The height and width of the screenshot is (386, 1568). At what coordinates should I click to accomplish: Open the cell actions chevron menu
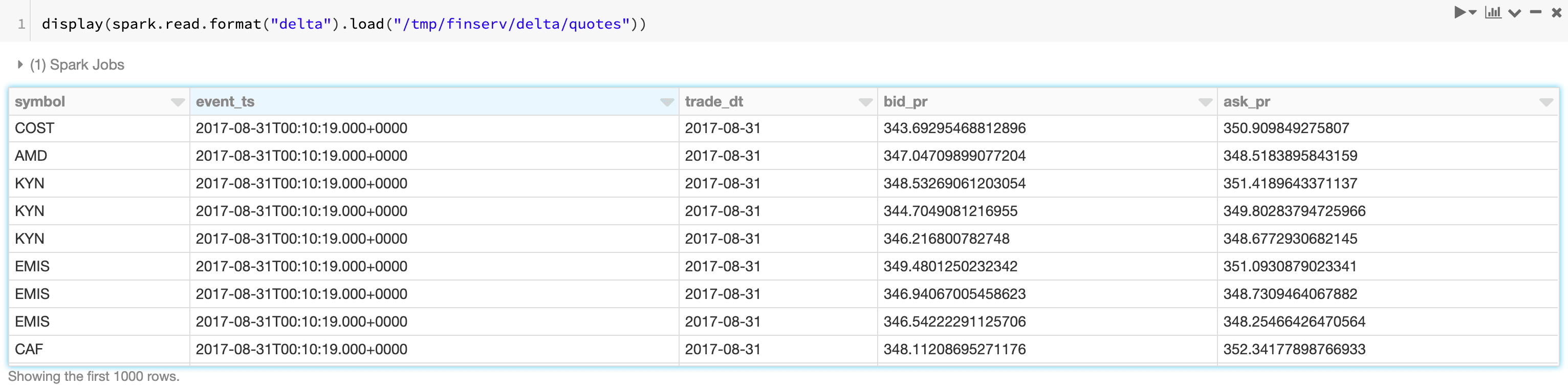(1515, 13)
